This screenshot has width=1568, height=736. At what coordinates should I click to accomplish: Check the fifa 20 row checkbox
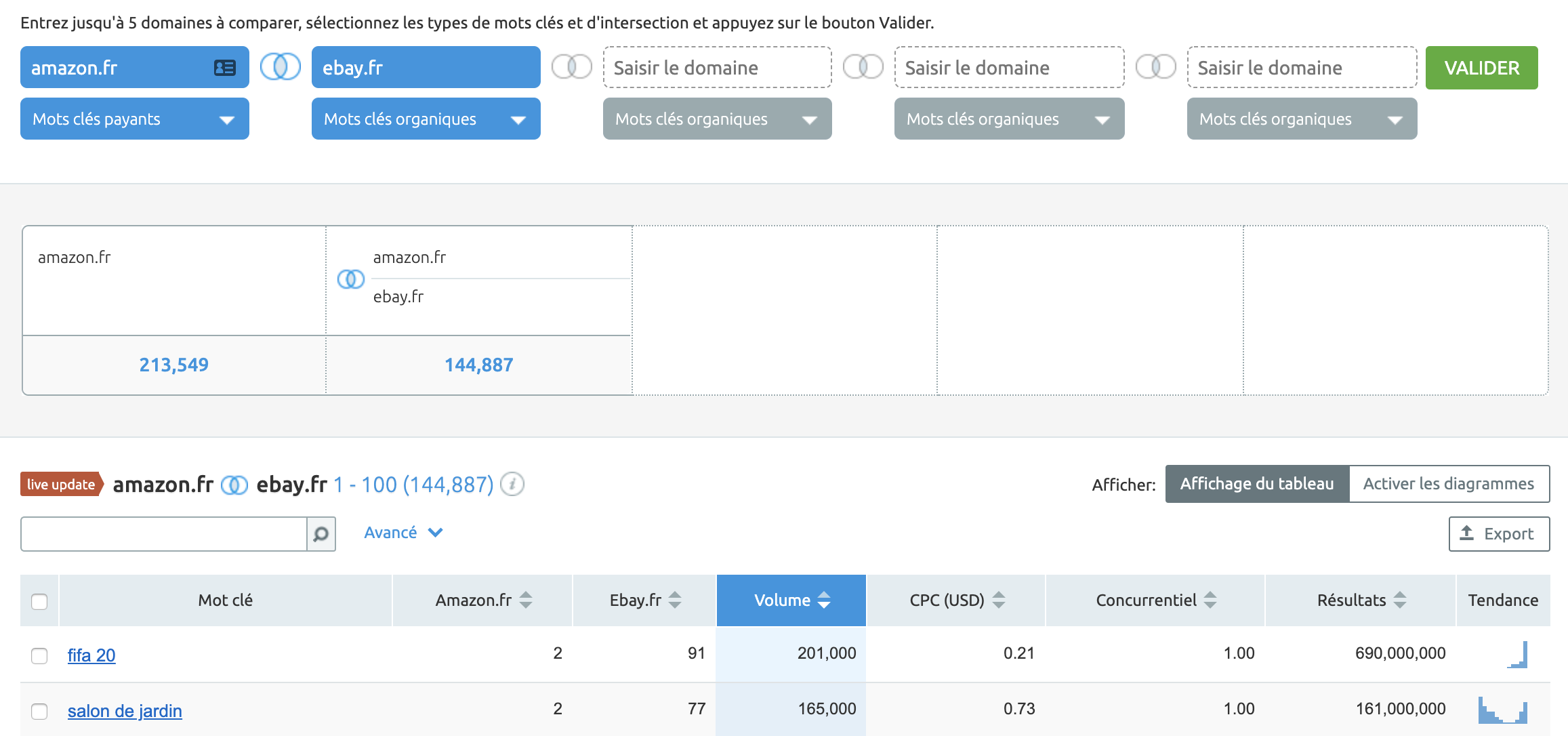(x=39, y=655)
